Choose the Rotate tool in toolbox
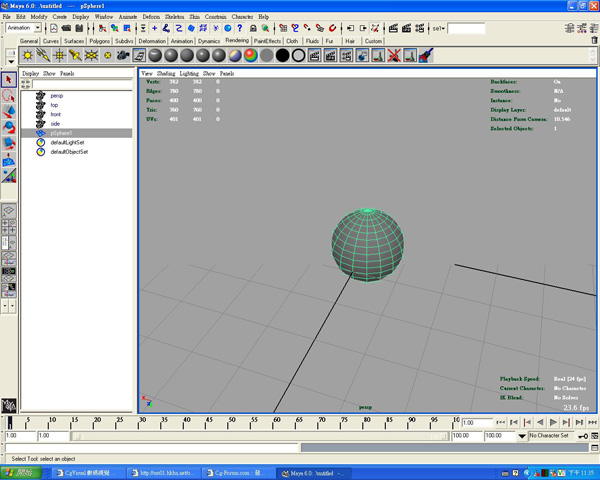 point(9,127)
